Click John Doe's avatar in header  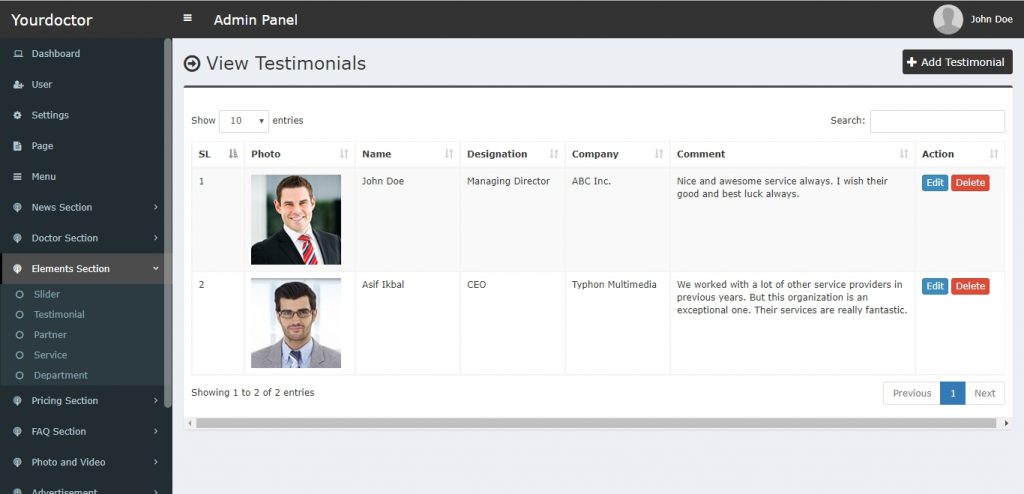tap(948, 19)
